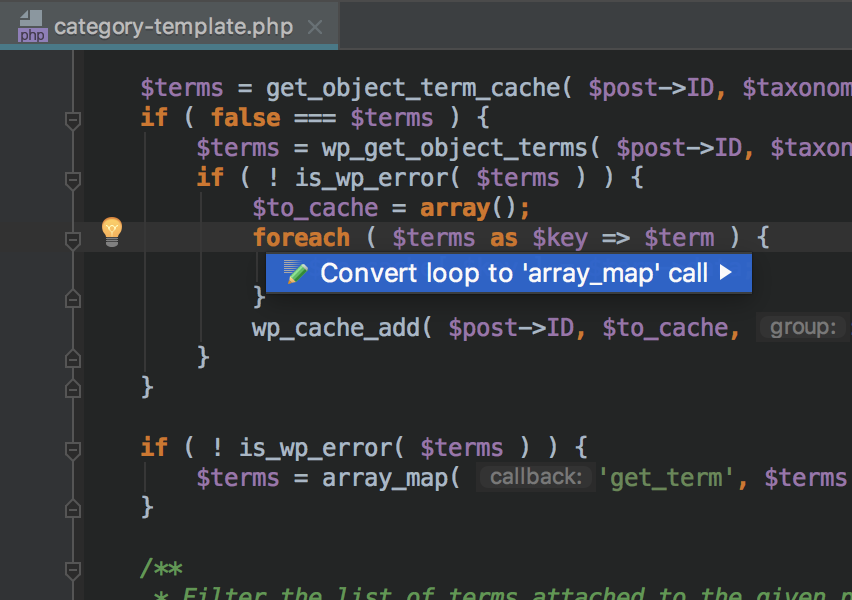Click the 'callback:' parameter hint

click(x=536, y=477)
